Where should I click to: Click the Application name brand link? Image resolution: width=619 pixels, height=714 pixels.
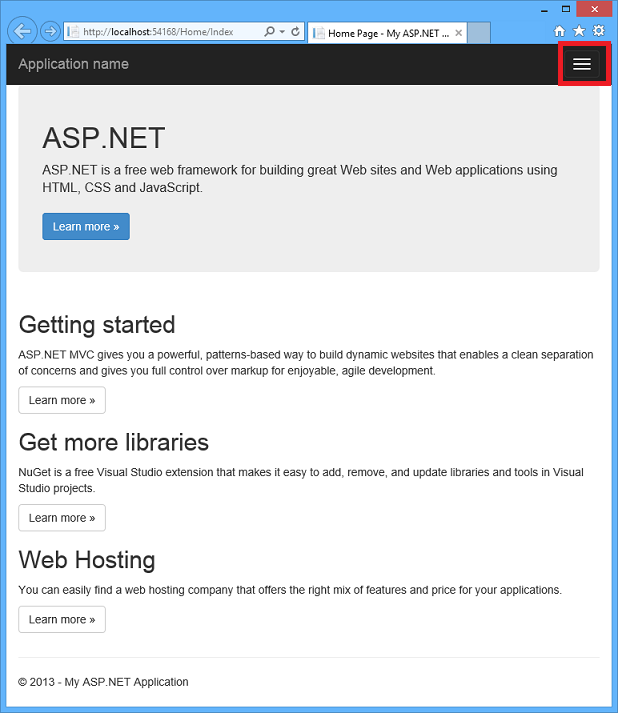point(73,64)
